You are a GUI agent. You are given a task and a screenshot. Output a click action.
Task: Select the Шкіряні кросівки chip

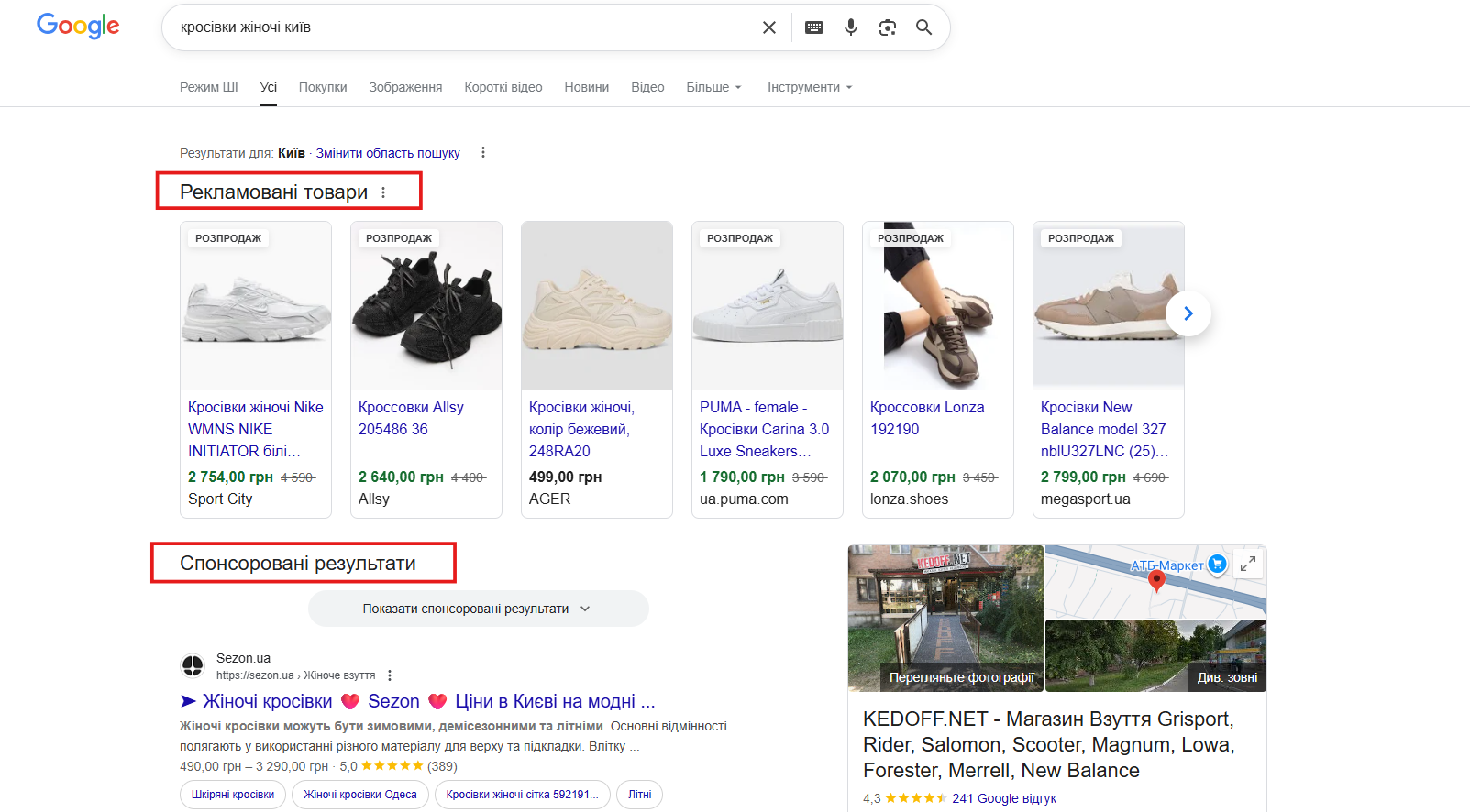pos(233,795)
